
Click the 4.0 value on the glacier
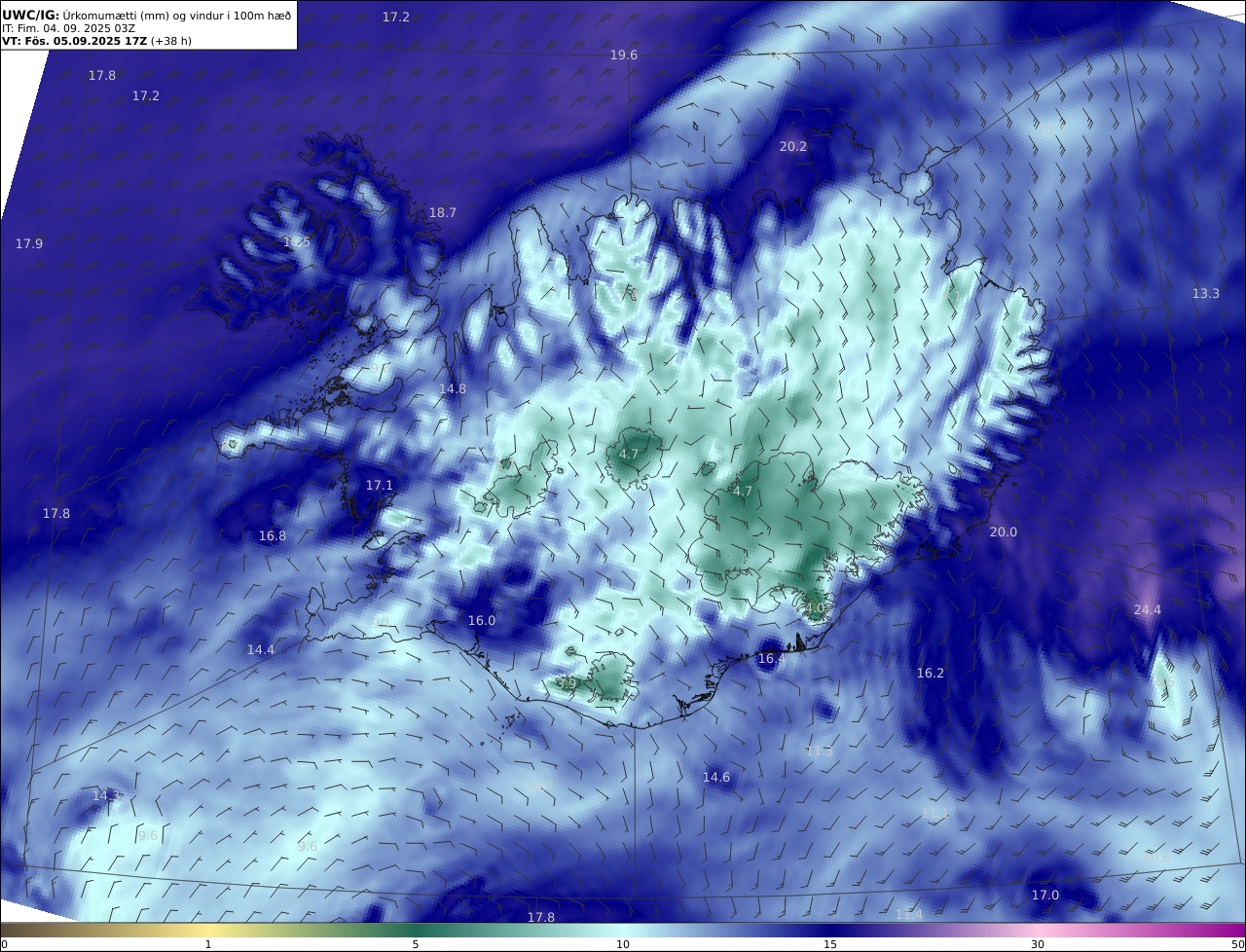pyautogui.click(x=815, y=607)
